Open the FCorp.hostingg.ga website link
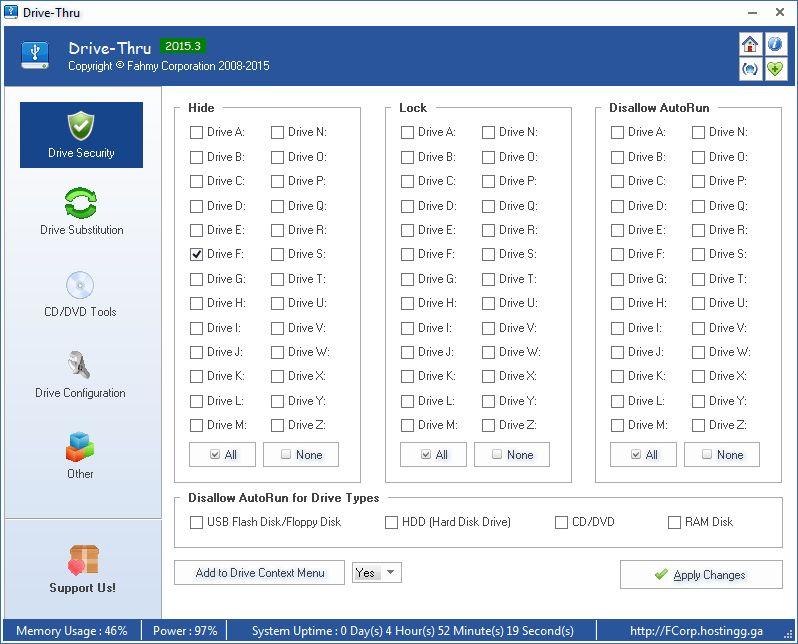 [696, 631]
